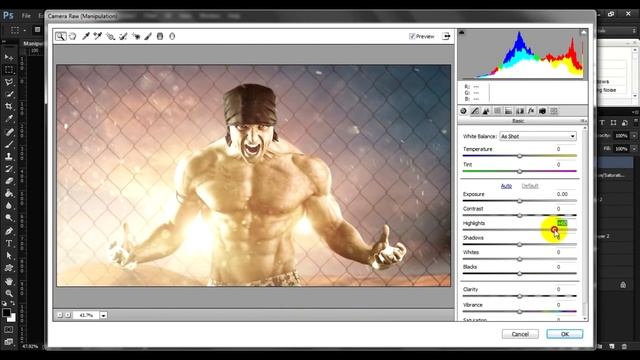This screenshot has height=360, width=640.
Task: Switch to the Detail panel tab
Action: pos(486,111)
